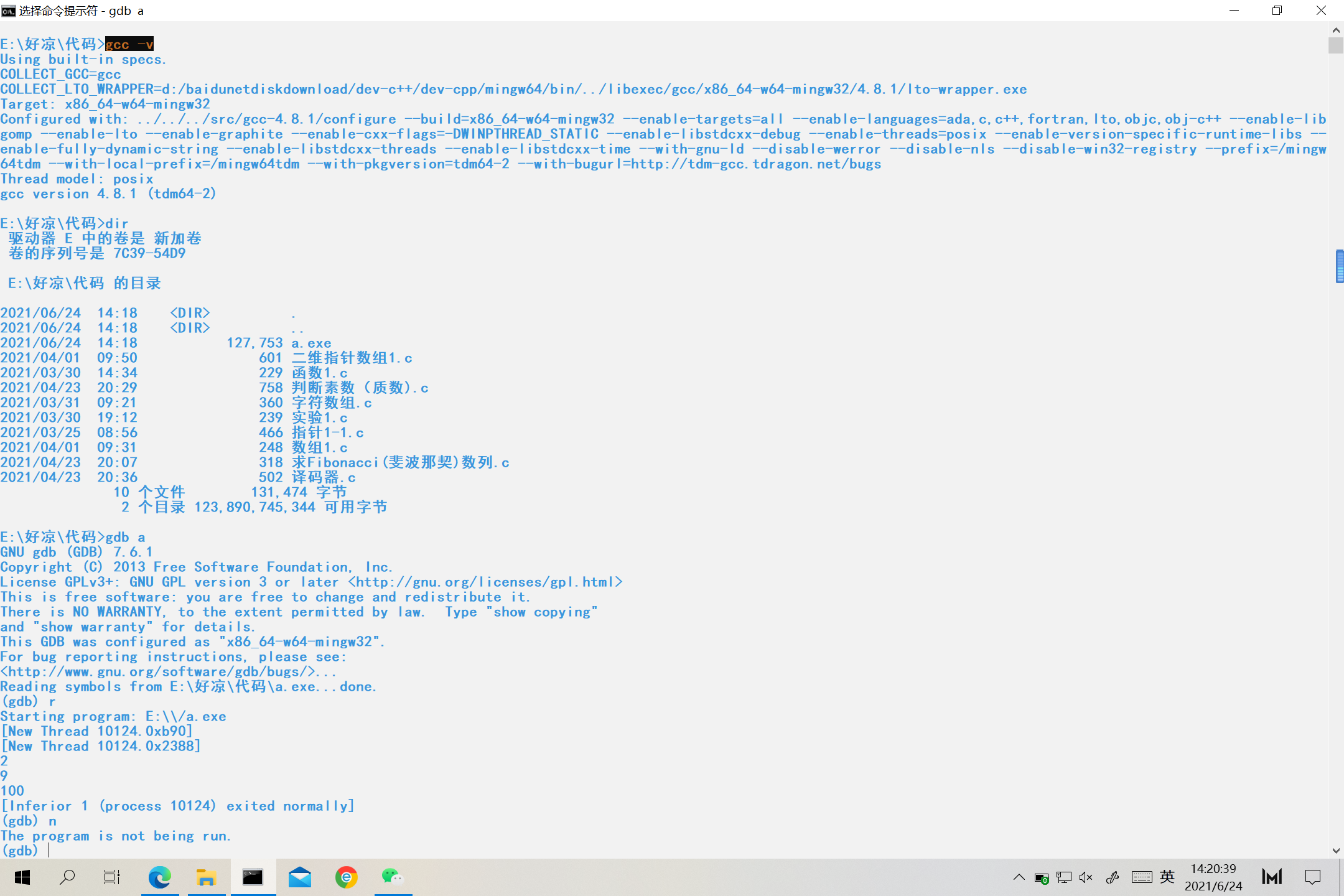Viewport: 1344px width, 896px height.
Task: Open the 360 browser taskbar icon
Action: tap(346, 877)
